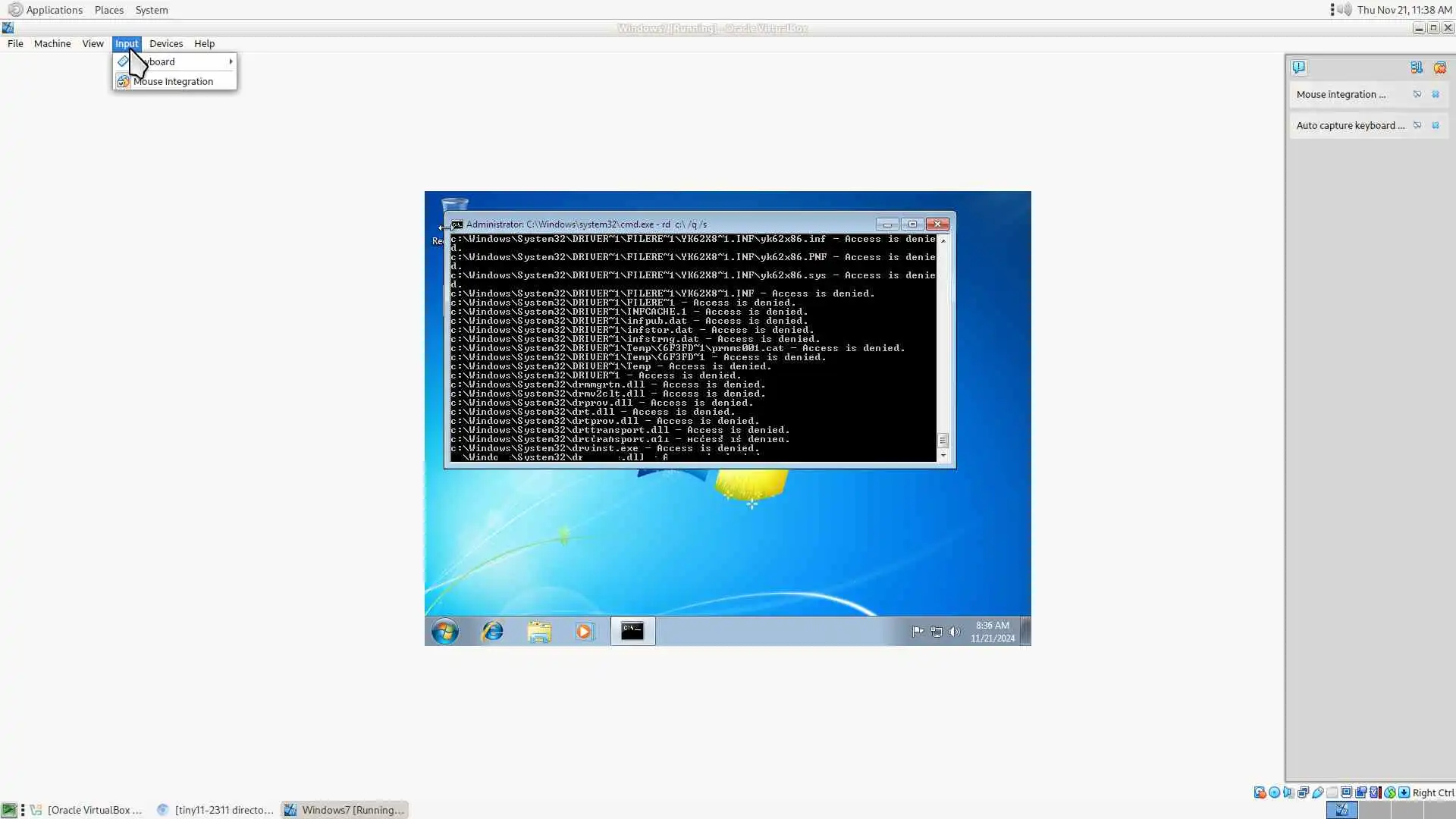The height and width of the screenshot is (819, 1456).
Task: Click the shared folders status bar icon
Action: click(x=1332, y=792)
